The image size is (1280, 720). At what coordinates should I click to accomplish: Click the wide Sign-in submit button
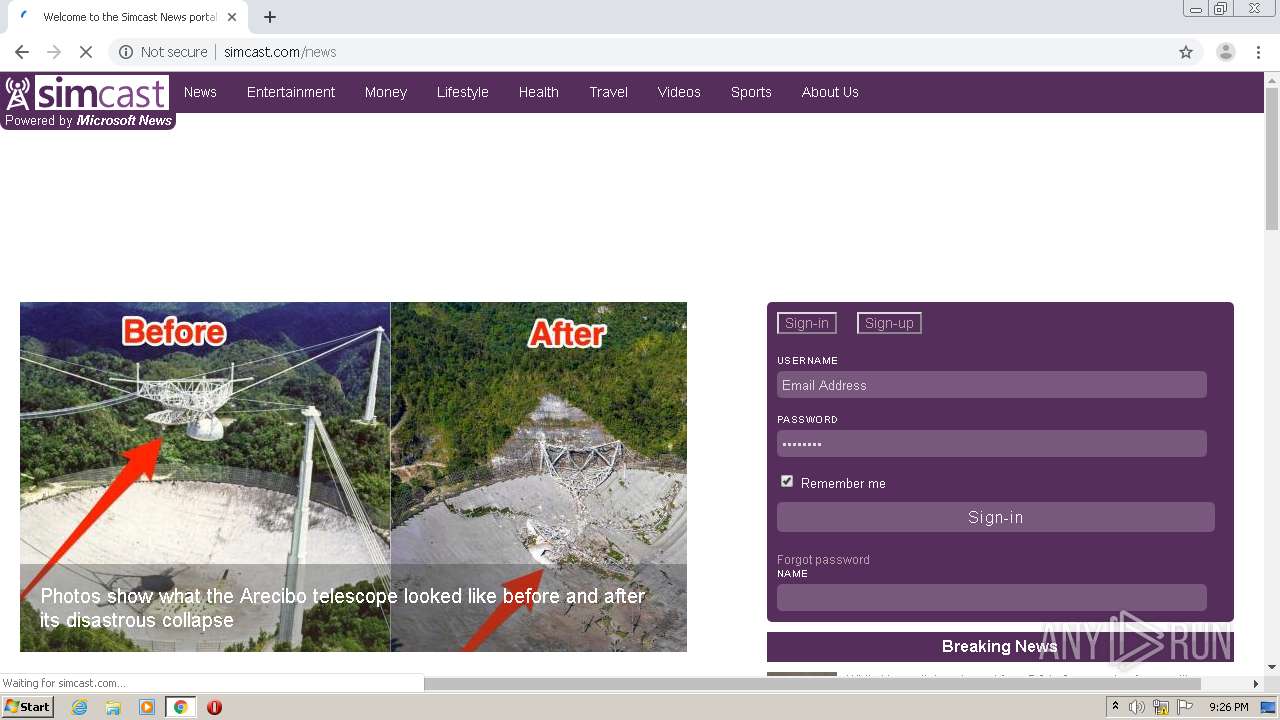pyautogui.click(x=996, y=517)
